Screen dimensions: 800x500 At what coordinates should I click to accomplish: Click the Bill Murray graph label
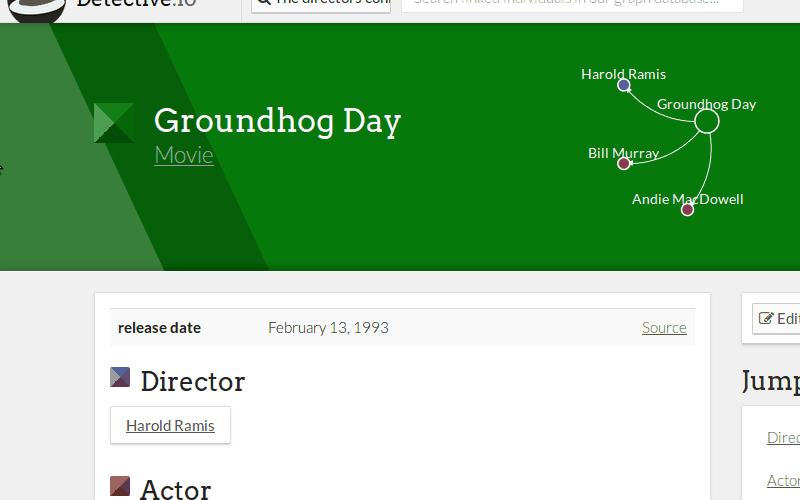pos(623,153)
